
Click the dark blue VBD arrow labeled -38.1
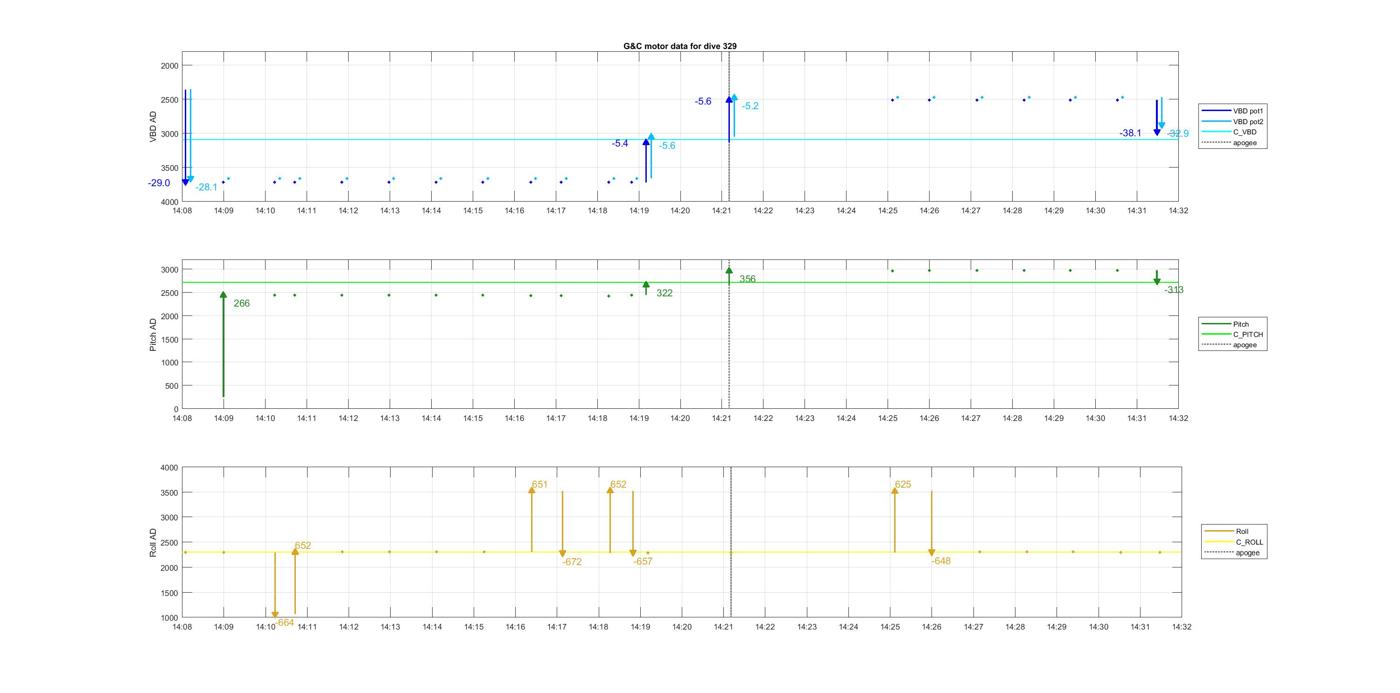point(1157,118)
